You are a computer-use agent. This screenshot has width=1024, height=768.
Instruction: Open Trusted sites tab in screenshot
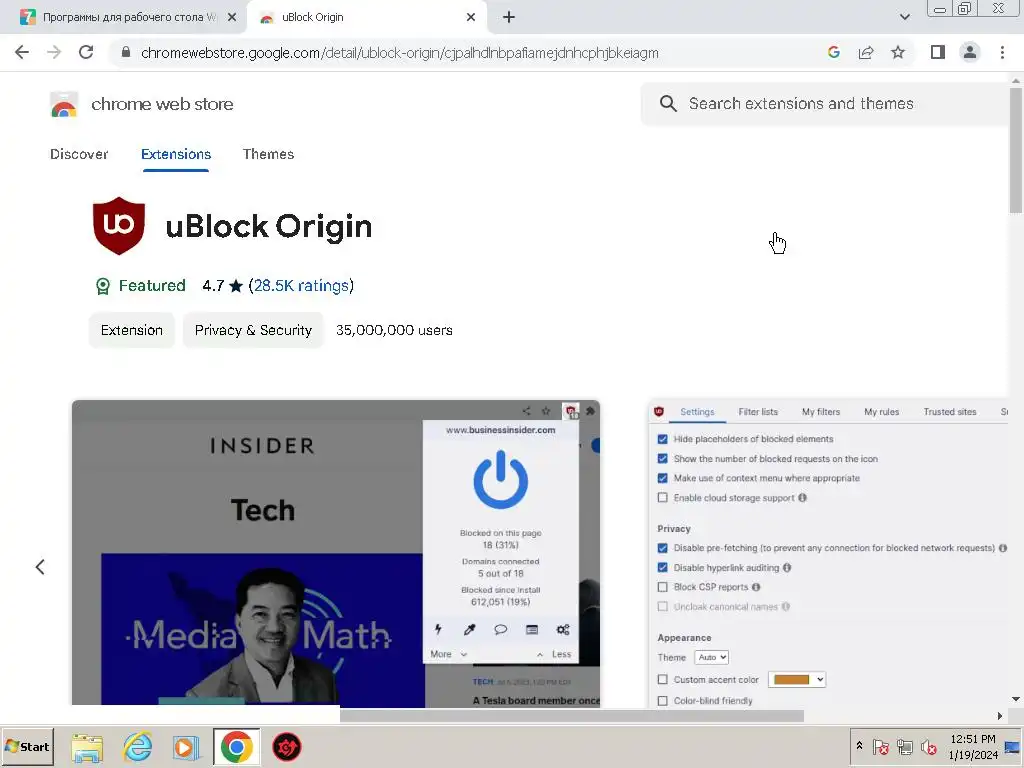(950, 412)
